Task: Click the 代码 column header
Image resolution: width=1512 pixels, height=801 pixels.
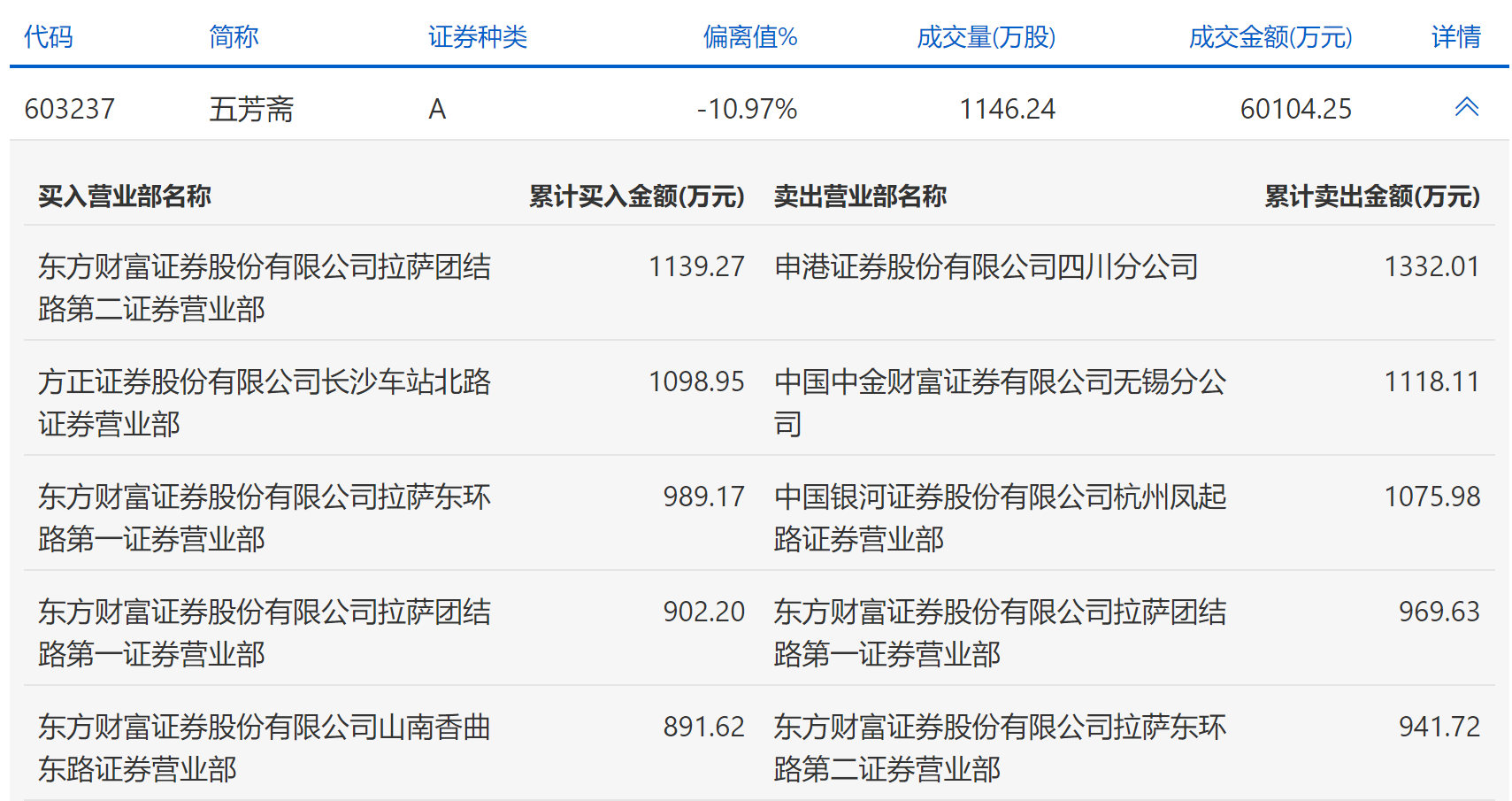Action: click(49, 37)
